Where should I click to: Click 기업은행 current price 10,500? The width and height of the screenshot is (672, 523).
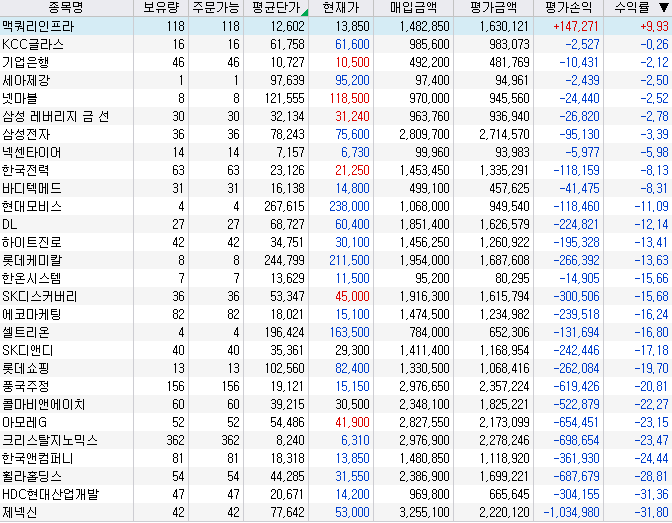(352, 62)
